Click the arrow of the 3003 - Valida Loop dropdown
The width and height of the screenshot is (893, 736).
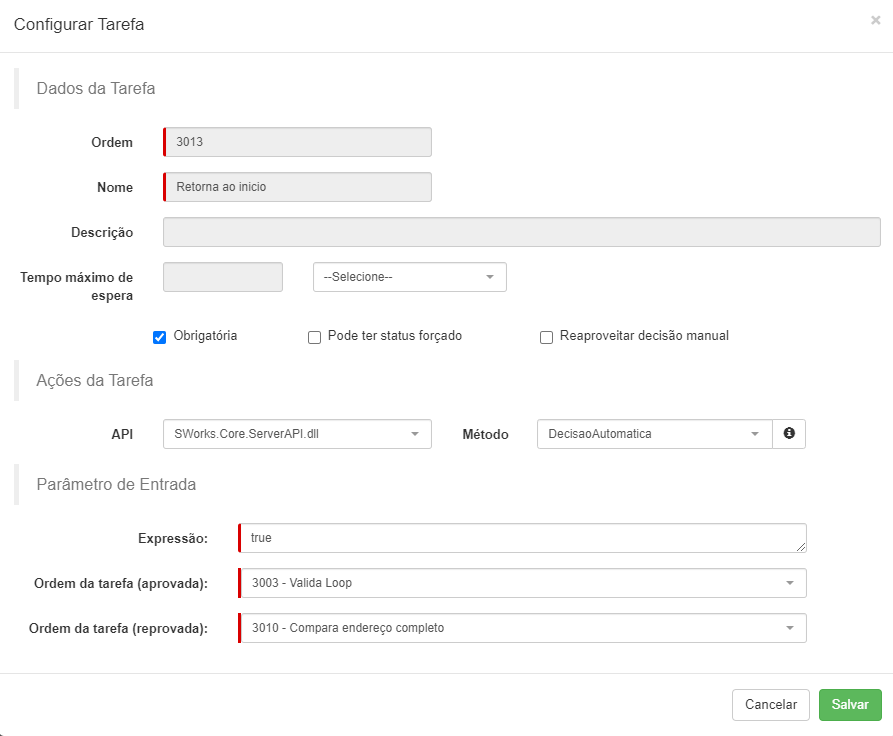789,583
